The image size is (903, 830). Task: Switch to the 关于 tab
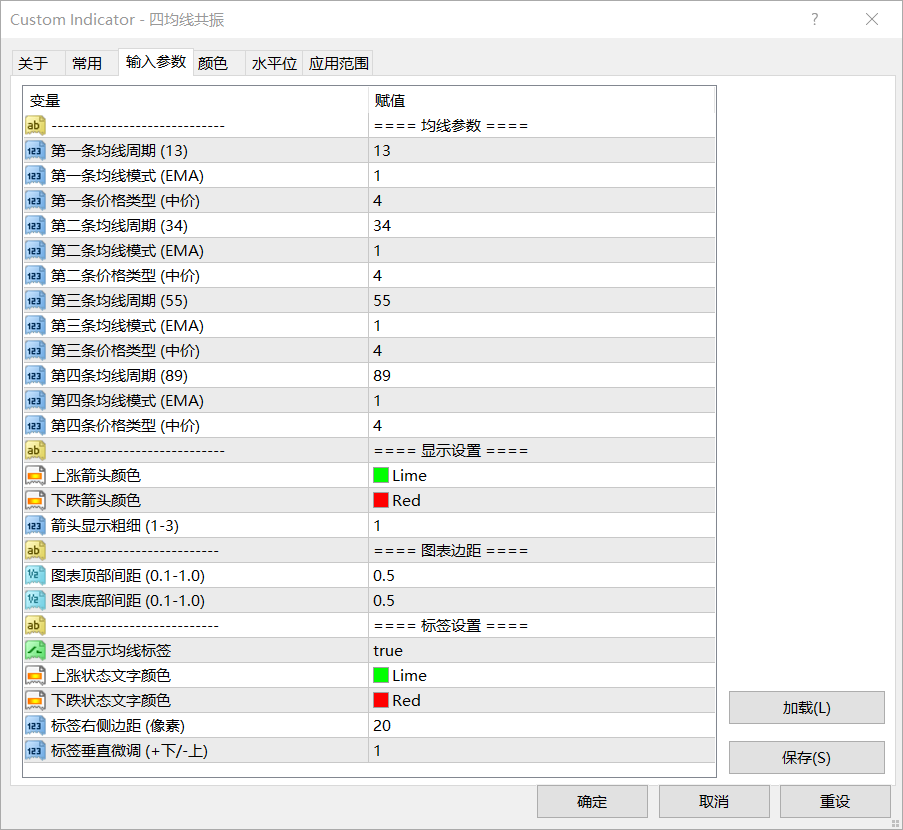click(x=38, y=63)
